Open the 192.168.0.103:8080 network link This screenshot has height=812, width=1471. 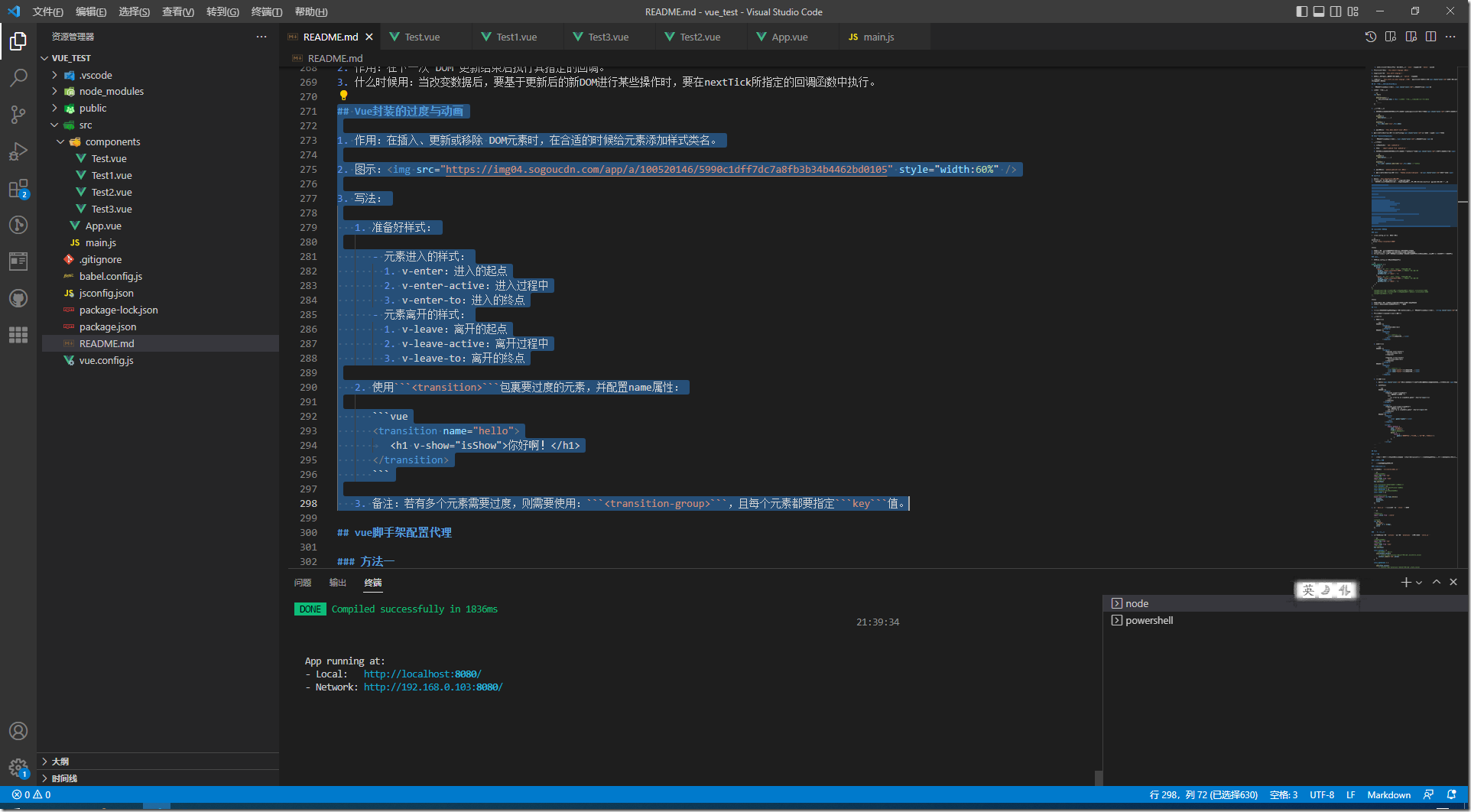tap(433, 687)
